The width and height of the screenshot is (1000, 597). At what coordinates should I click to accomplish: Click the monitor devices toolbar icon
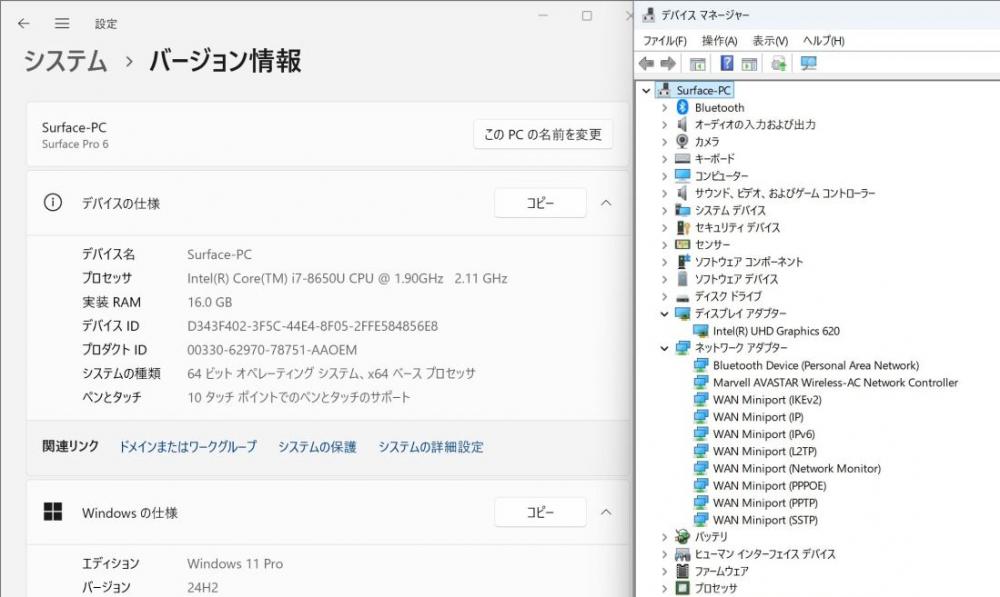[809, 63]
